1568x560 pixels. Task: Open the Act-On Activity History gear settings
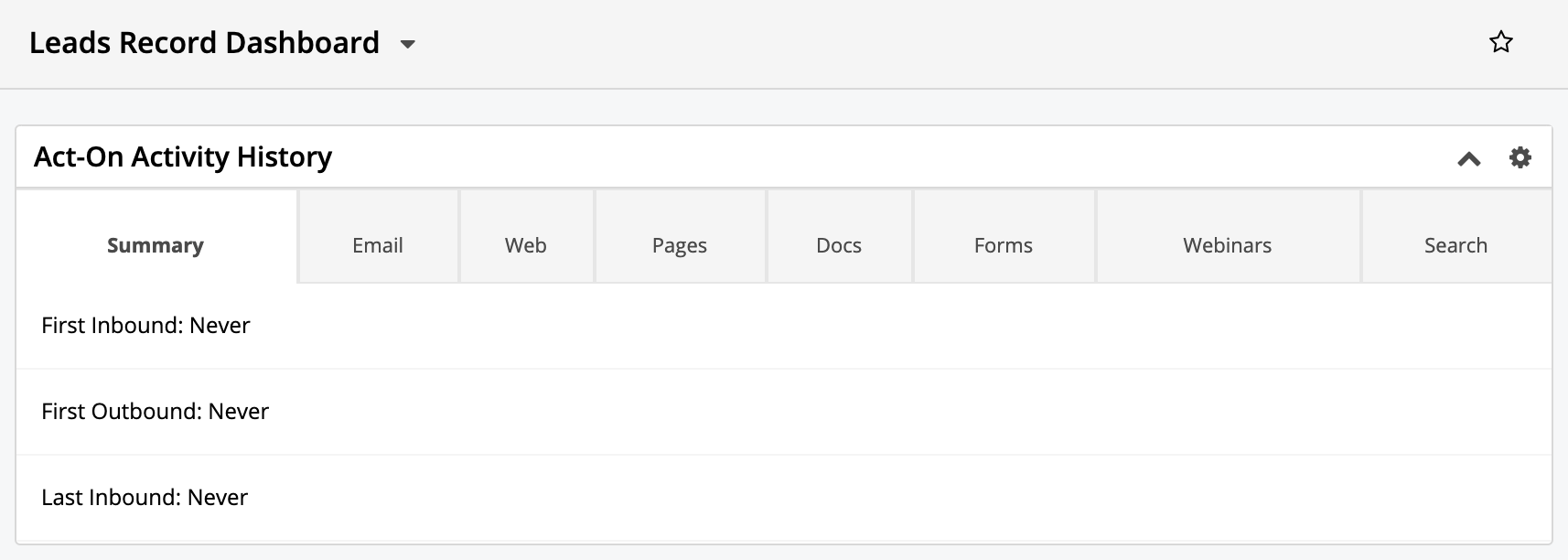point(1520,157)
